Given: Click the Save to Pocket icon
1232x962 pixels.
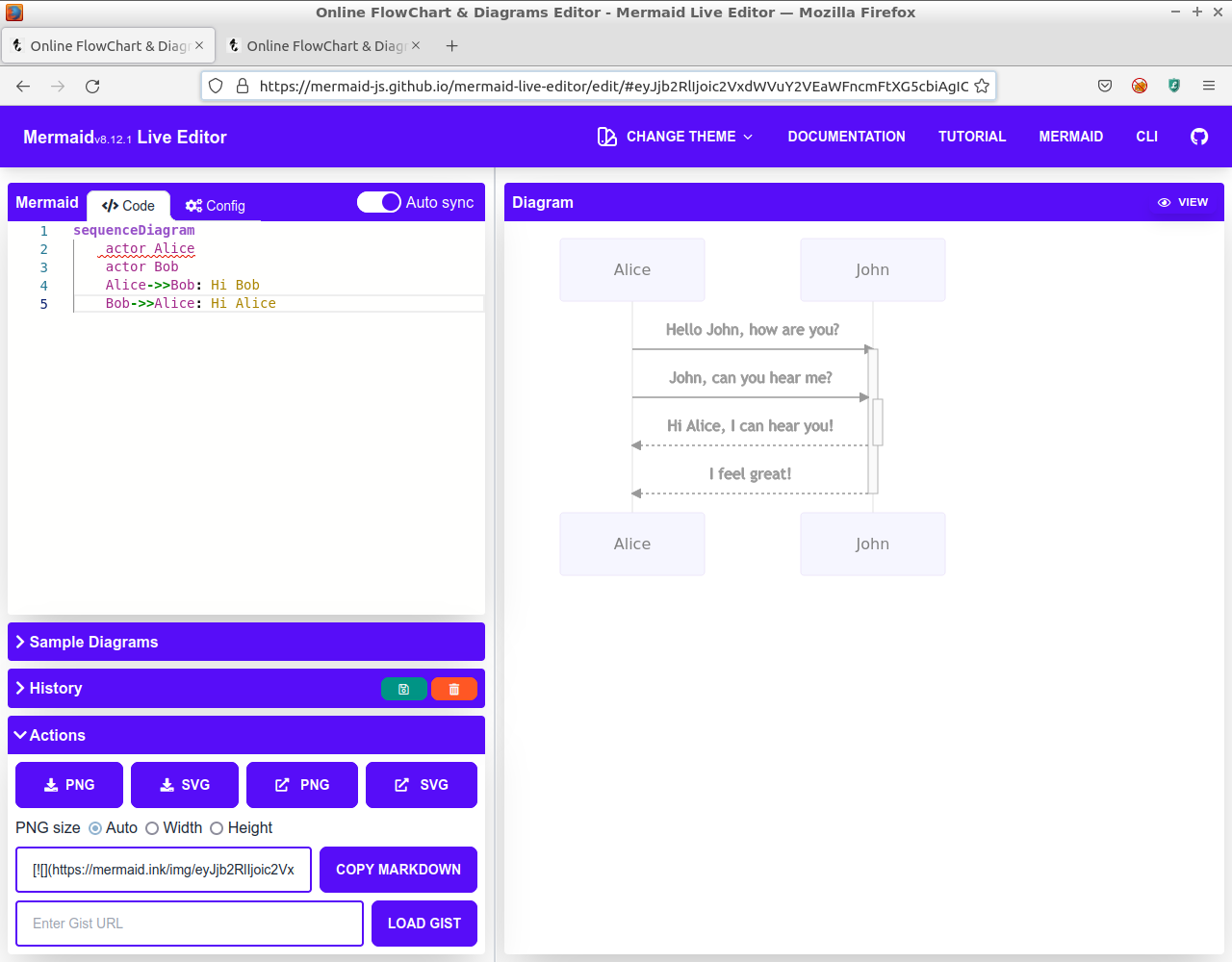Looking at the screenshot, I should click(1105, 86).
